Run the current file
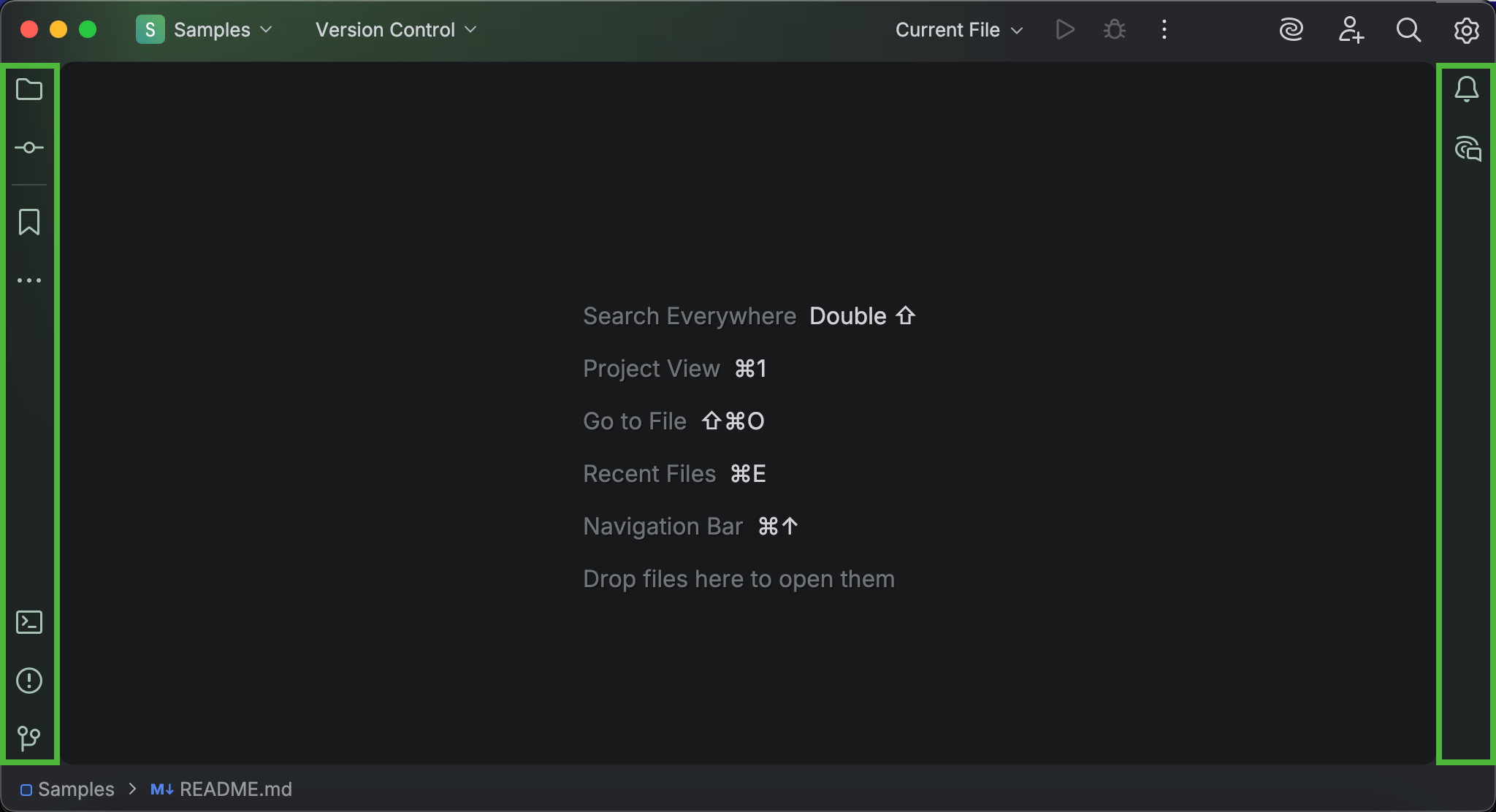1496x812 pixels. tap(1065, 30)
